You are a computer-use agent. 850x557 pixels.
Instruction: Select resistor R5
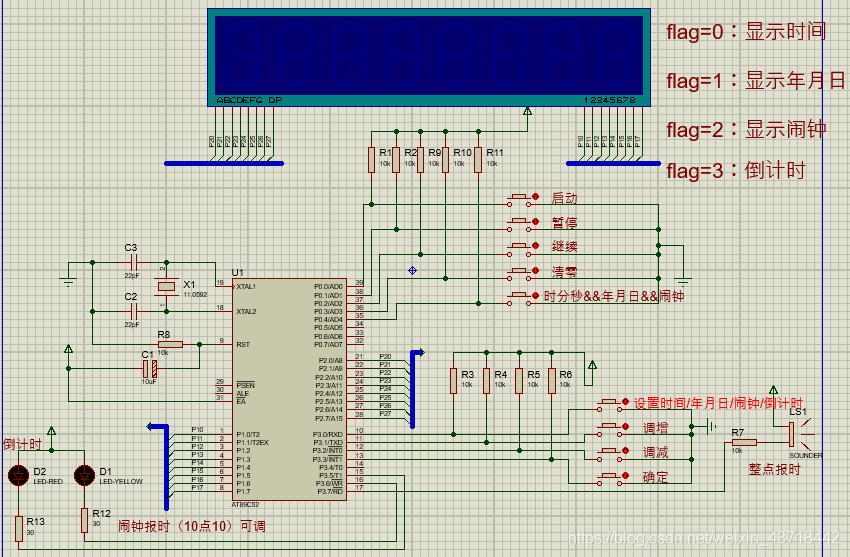[x=519, y=381]
